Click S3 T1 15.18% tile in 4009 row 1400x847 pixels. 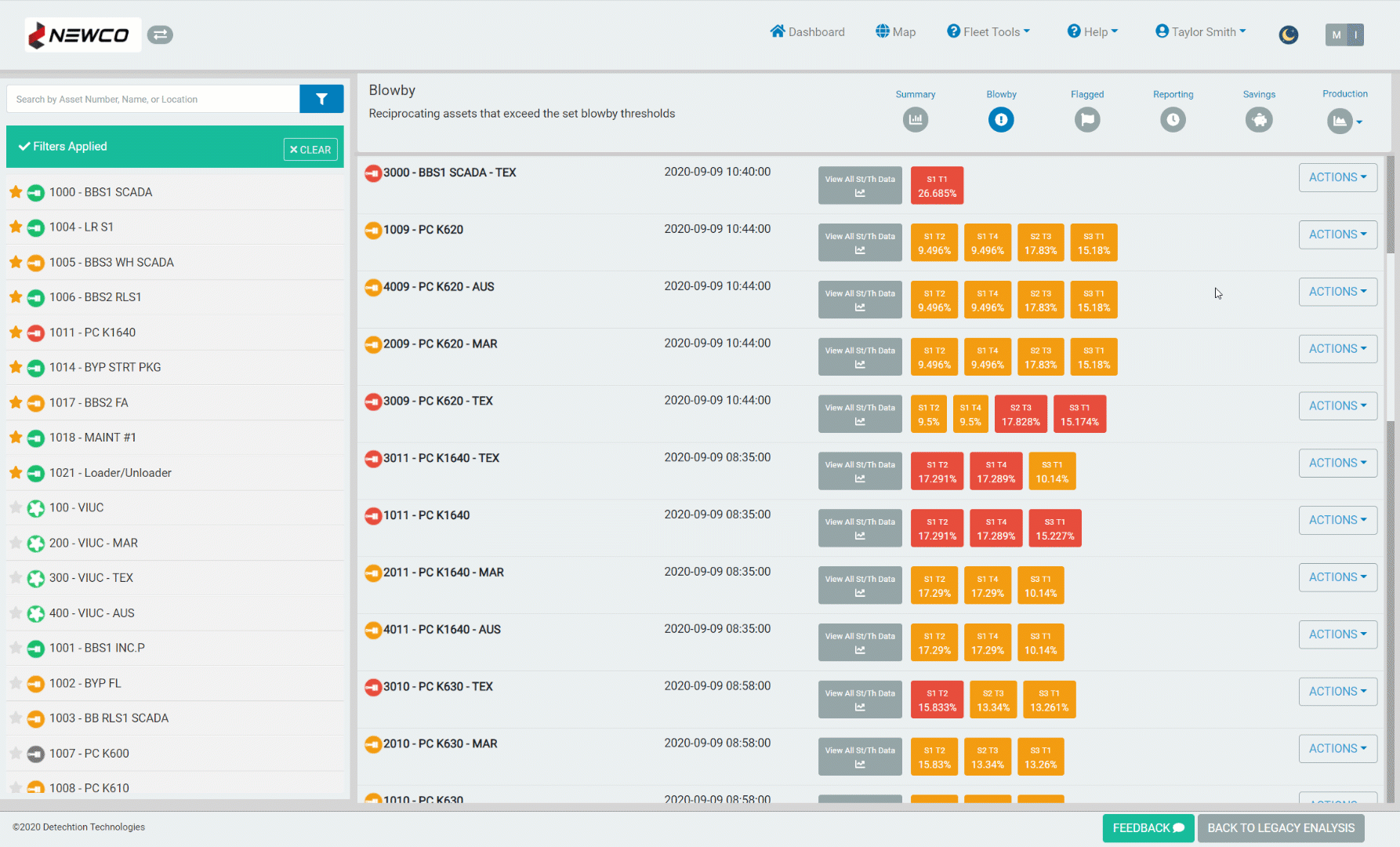[1094, 300]
